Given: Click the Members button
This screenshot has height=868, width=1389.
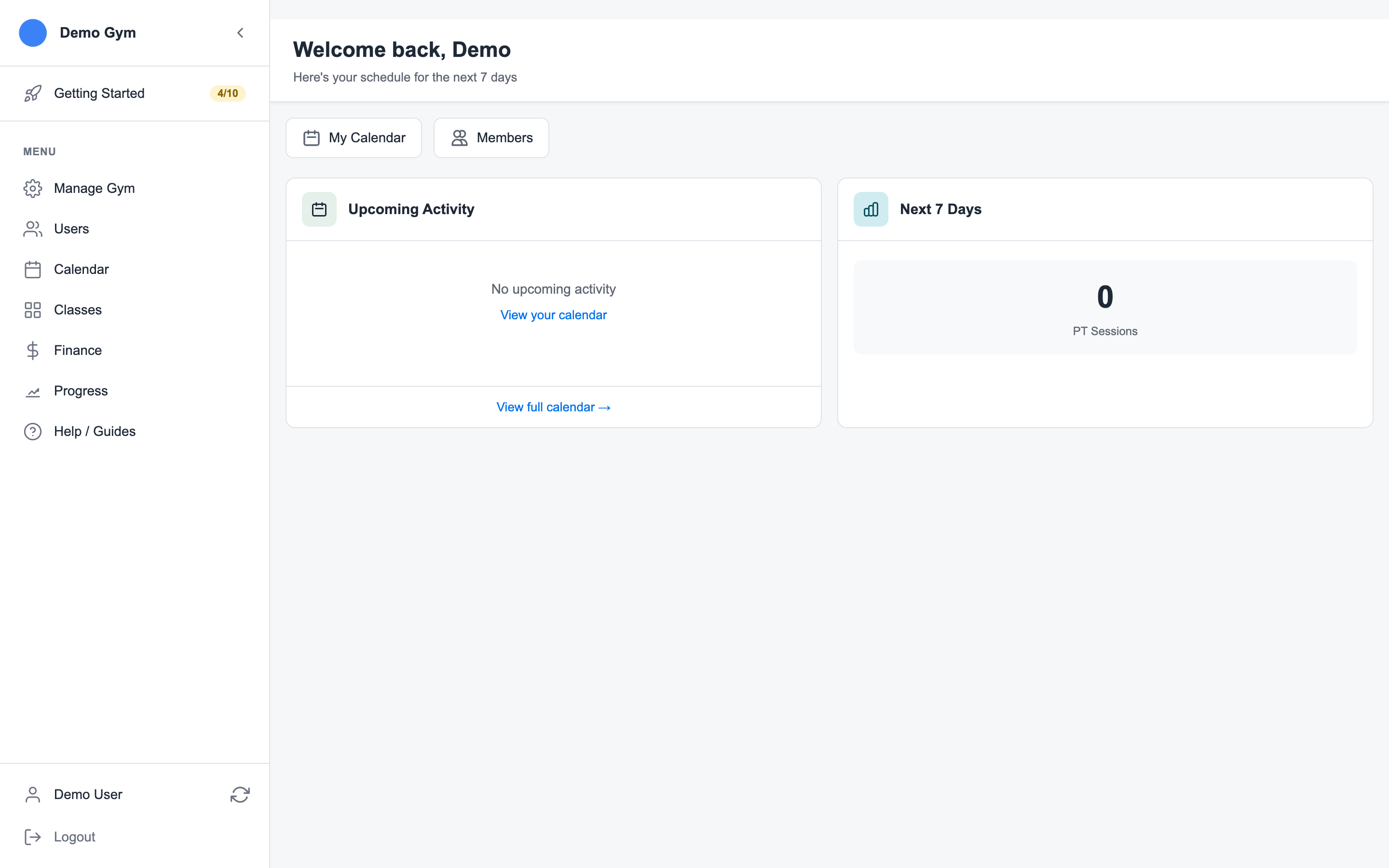Looking at the screenshot, I should click(491, 138).
